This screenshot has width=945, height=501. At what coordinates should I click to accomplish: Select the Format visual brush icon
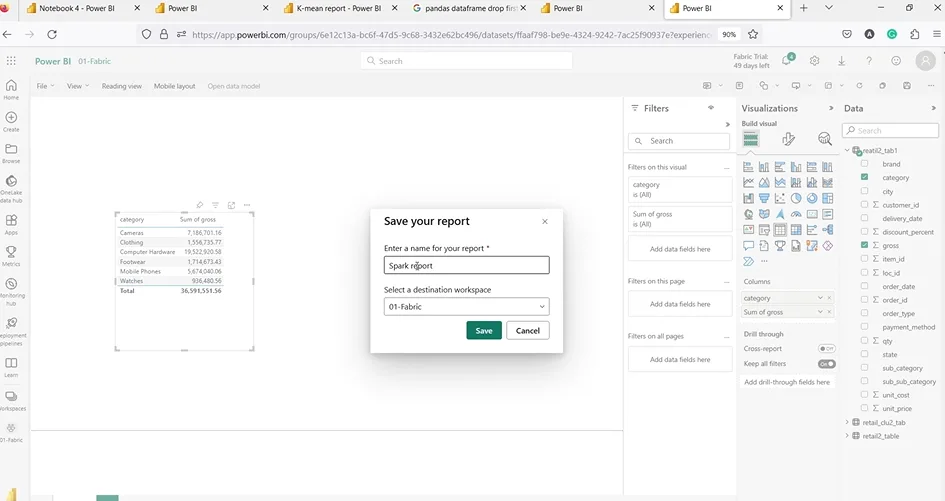788,139
